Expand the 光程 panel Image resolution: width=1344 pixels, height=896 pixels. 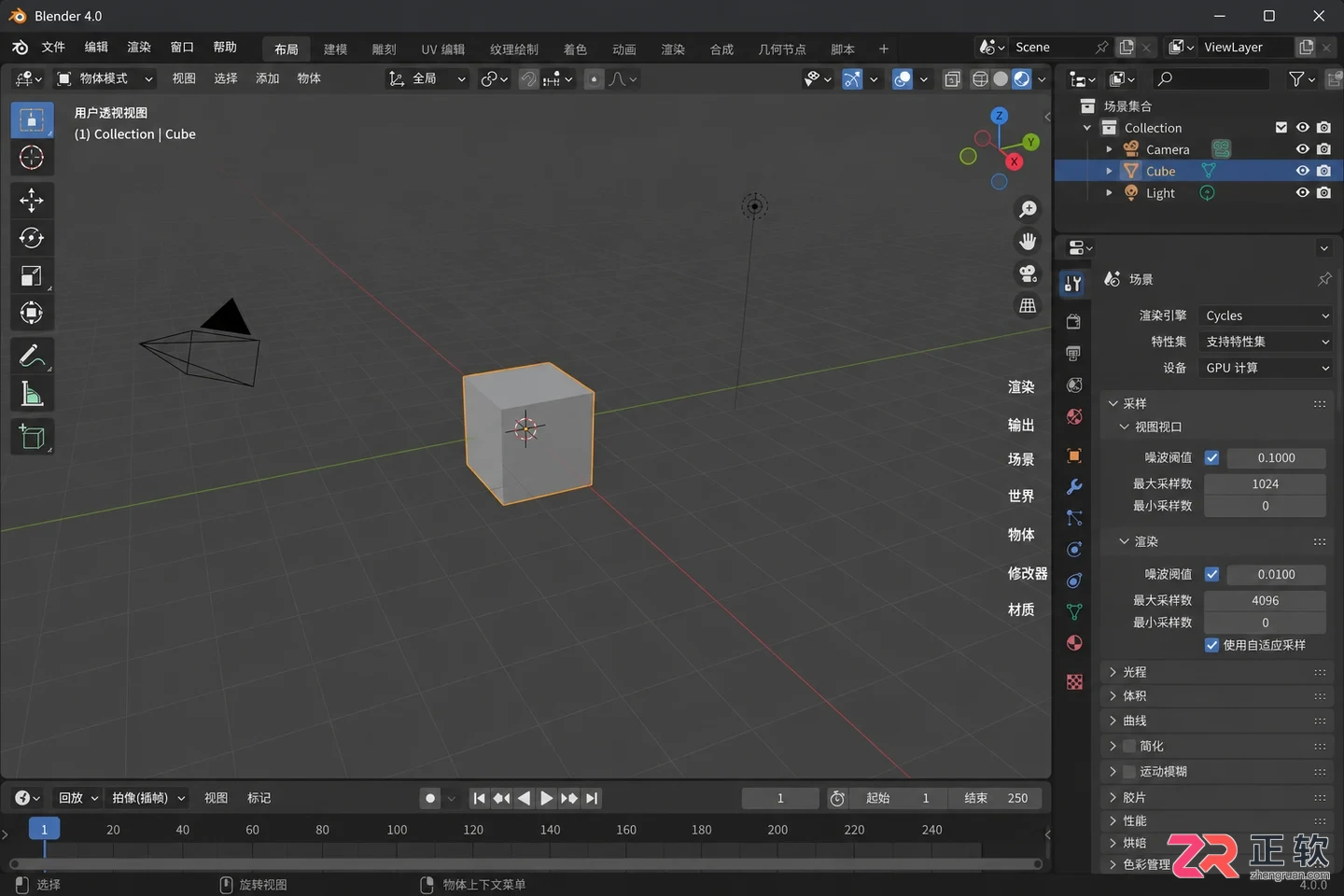1217,672
